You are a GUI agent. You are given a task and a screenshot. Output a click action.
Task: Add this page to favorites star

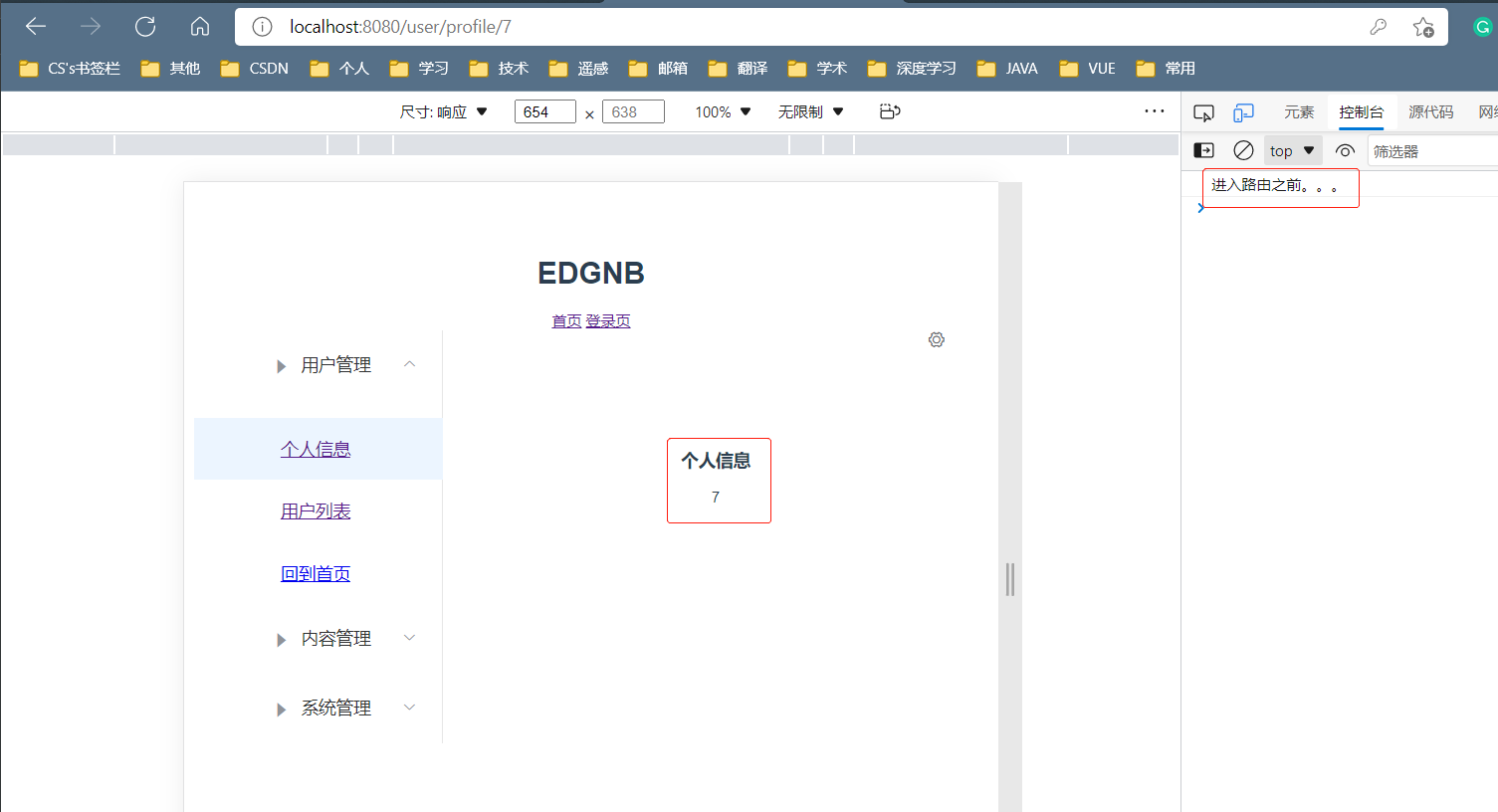pyautogui.click(x=1423, y=27)
